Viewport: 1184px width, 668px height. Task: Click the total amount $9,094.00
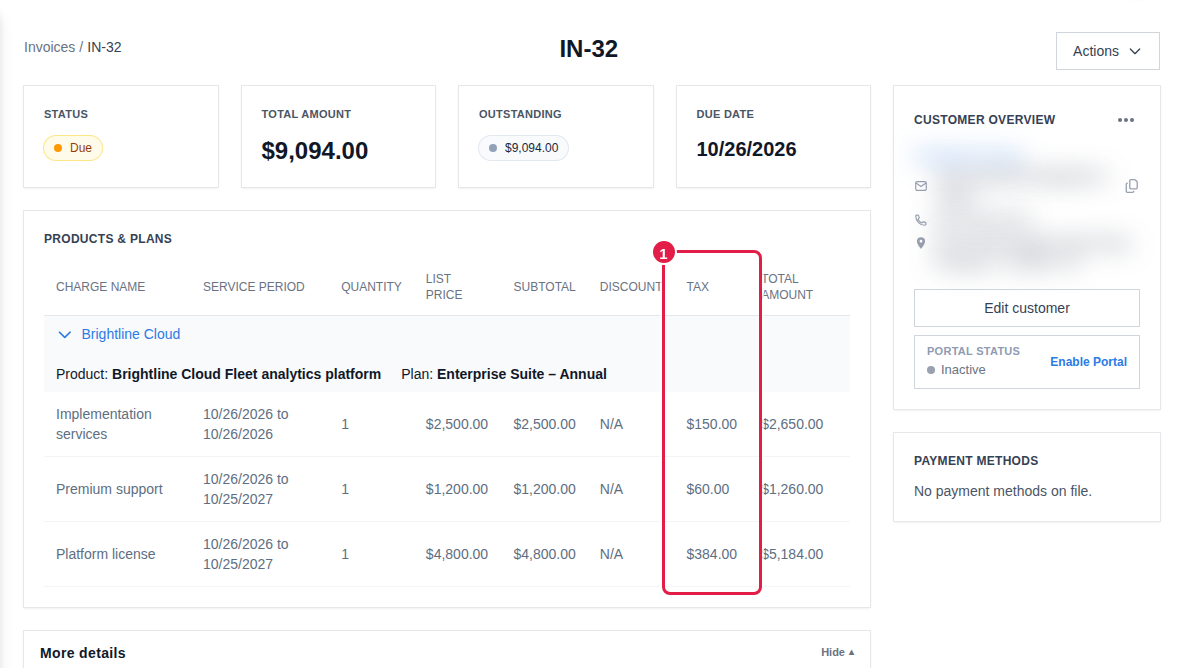coord(315,151)
